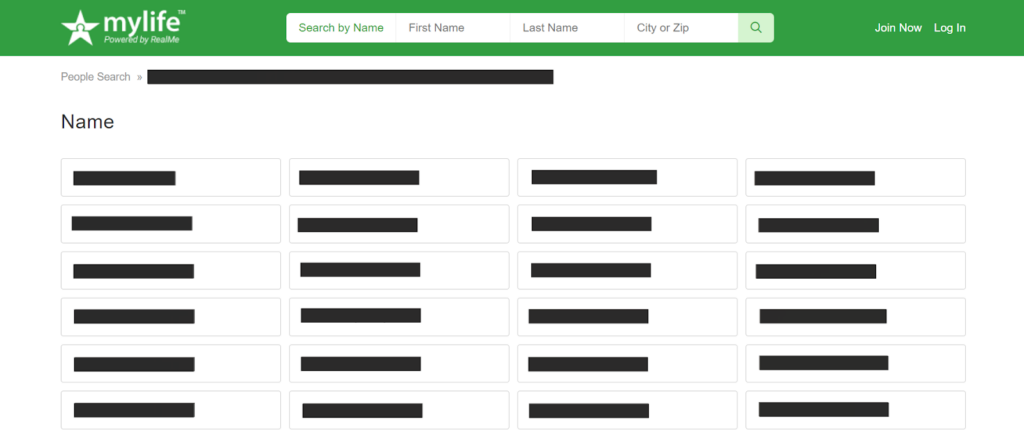Open bottom name card in first column
The height and width of the screenshot is (431, 1024).
click(x=170, y=410)
